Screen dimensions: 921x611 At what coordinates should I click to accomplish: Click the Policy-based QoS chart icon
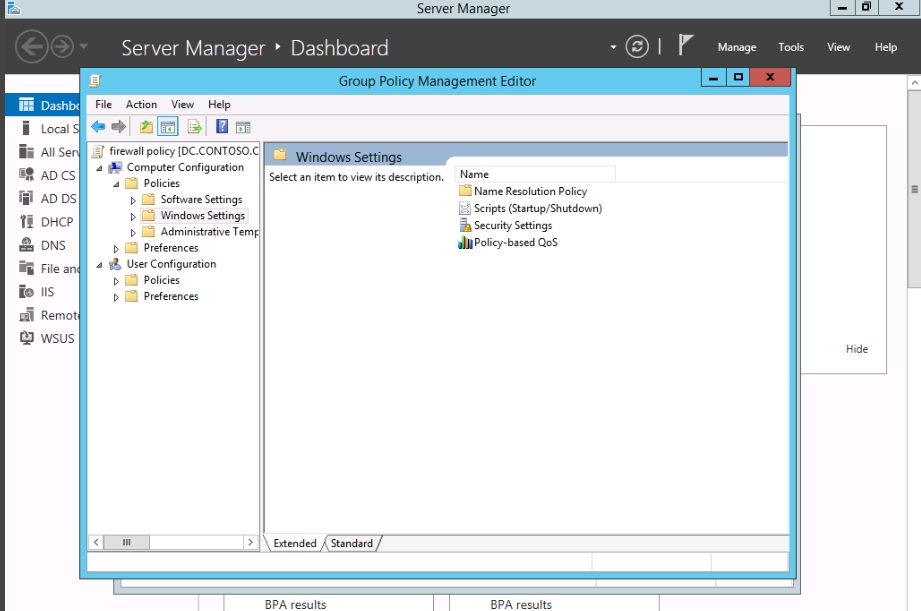(465, 242)
